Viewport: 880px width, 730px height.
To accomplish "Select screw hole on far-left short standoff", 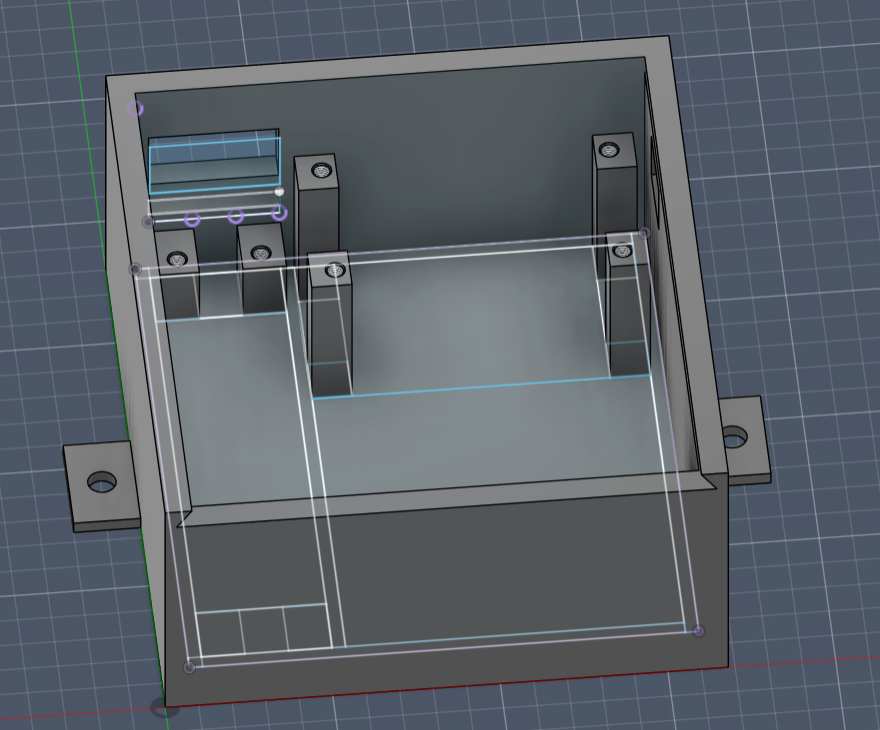I will [177, 259].
